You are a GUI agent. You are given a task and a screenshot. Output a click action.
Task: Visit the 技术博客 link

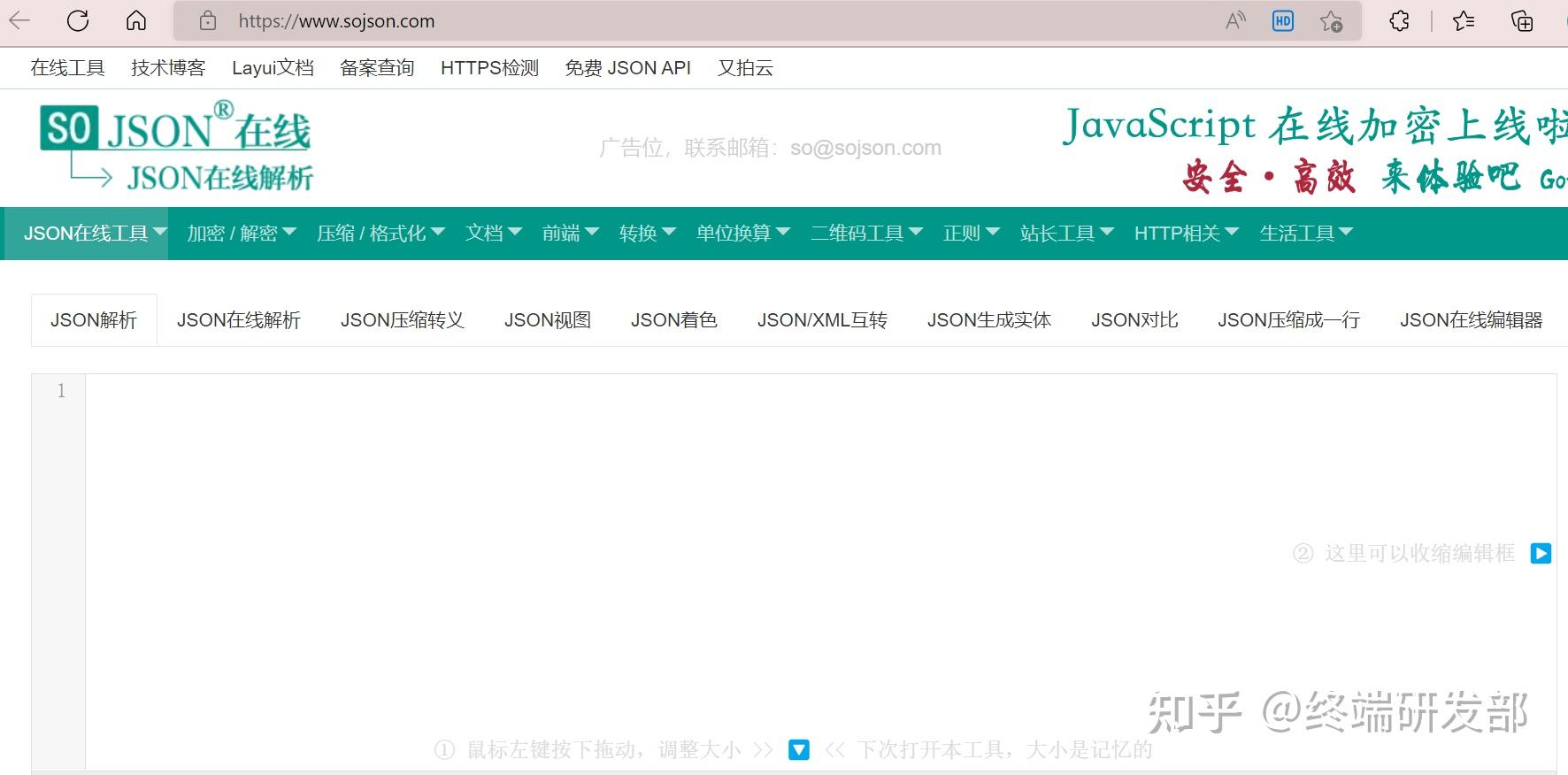[x=168, y=68]
